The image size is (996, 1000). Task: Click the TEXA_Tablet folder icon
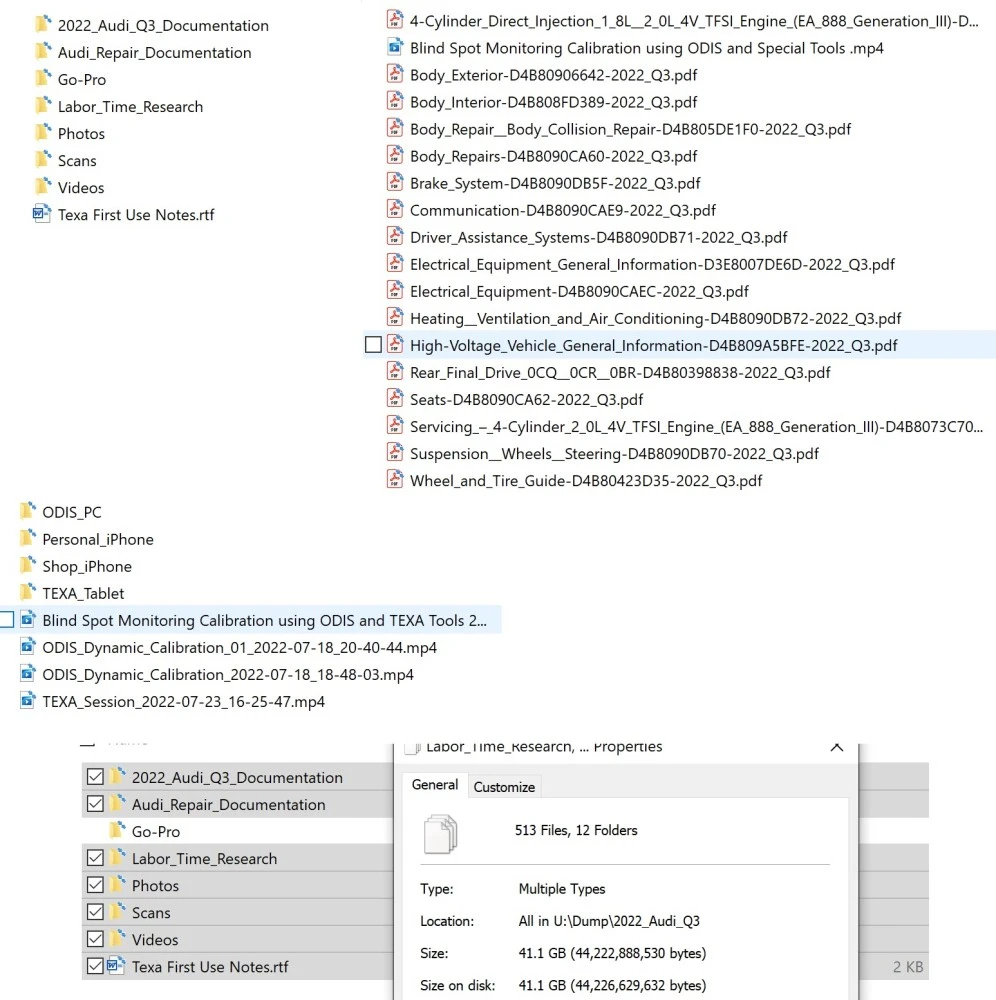click(27, 592)
